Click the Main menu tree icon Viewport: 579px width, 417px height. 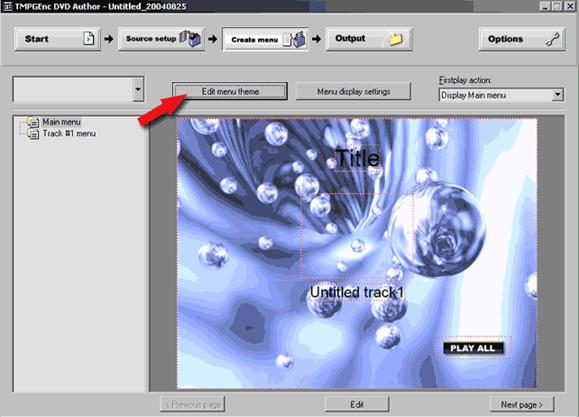(33, 122)
